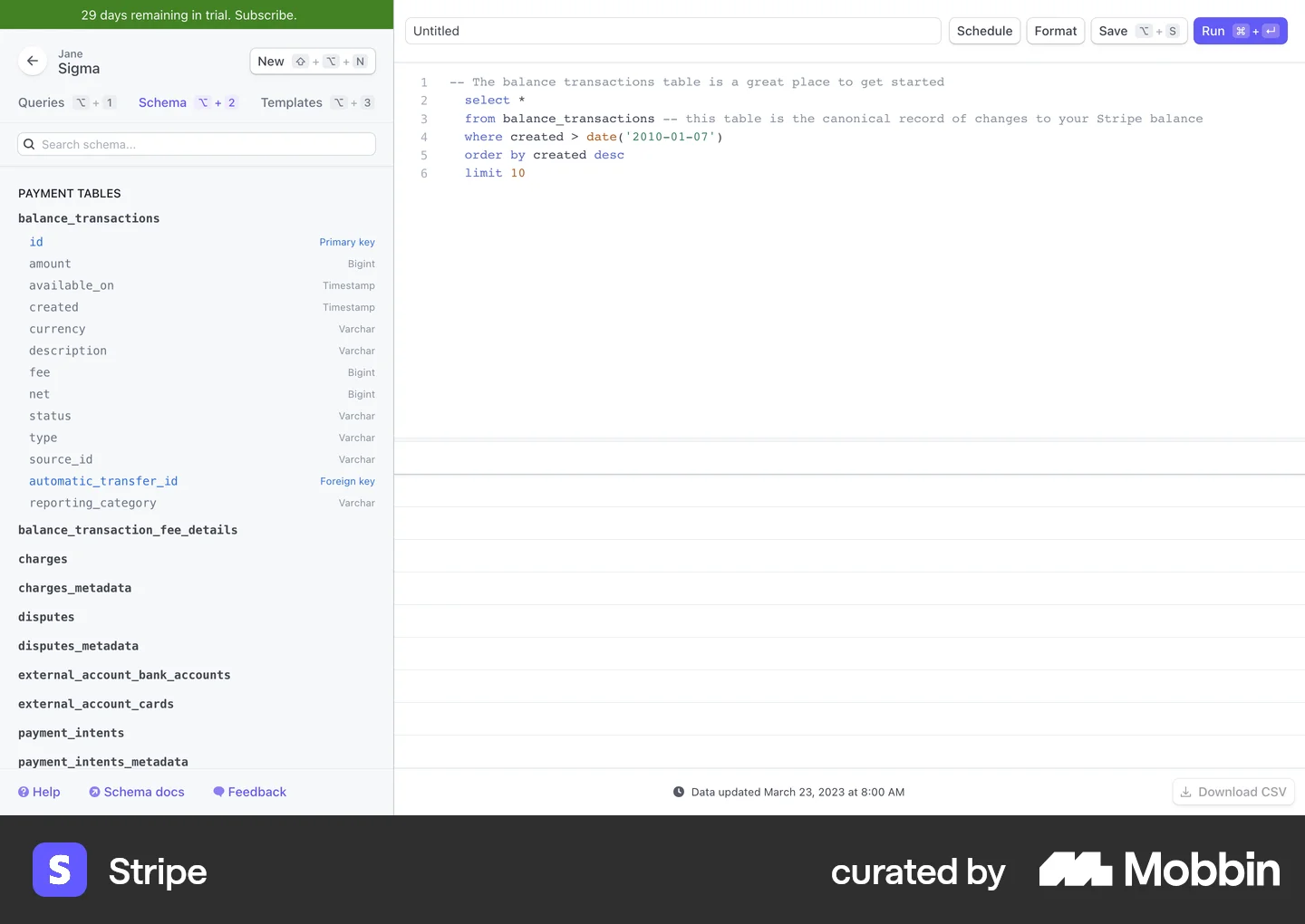The image size is (1305, 924).
Task: Click the Stripe S logo
Action: click(x=60, y=870)
